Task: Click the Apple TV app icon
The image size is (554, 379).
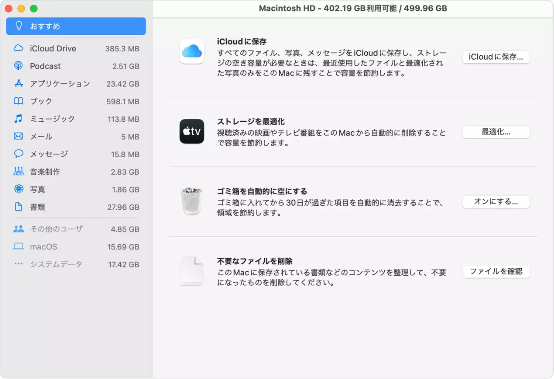Action: point(192,131)
